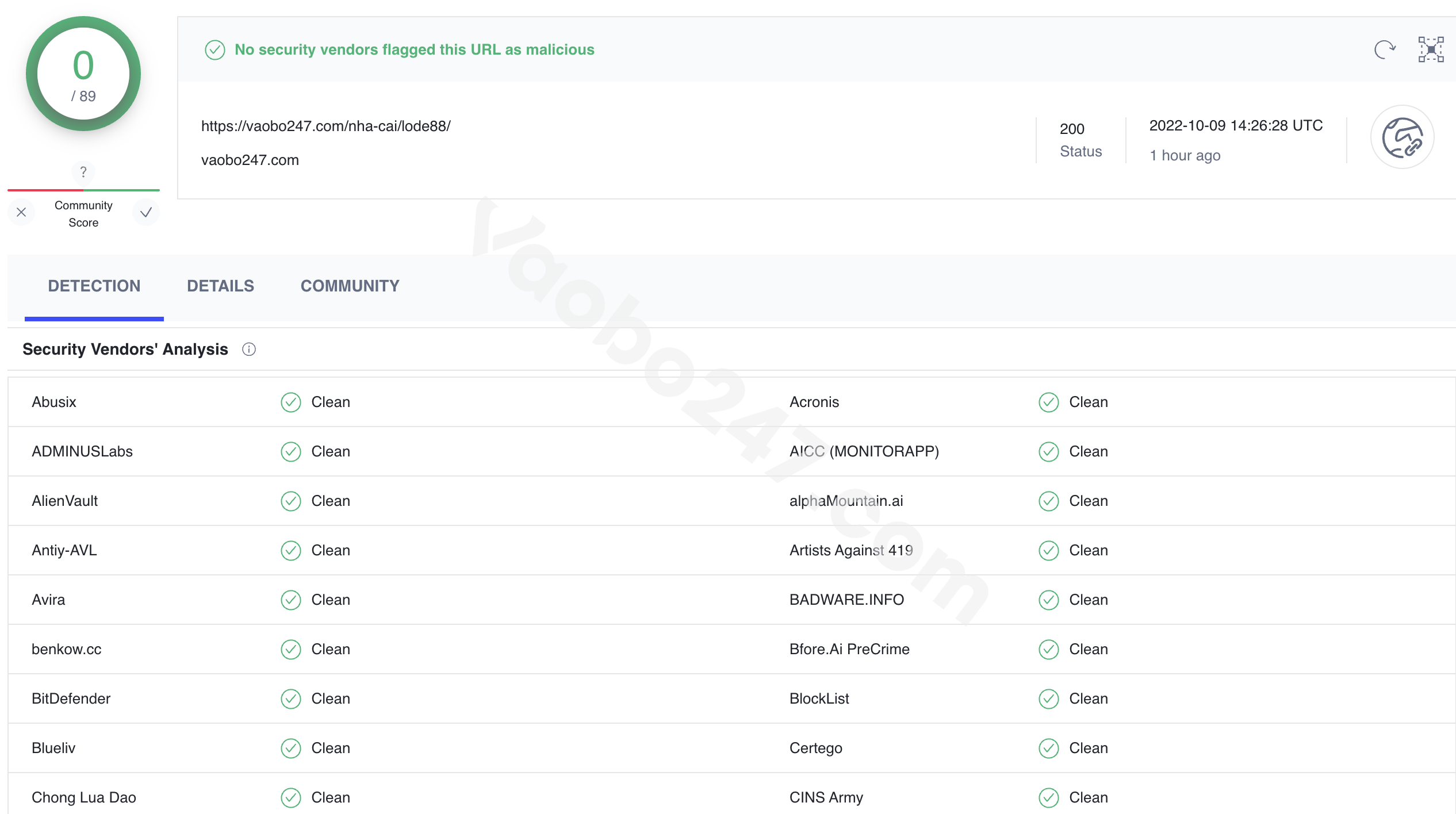Click the green checkmark score circle

tap(83, 75)
